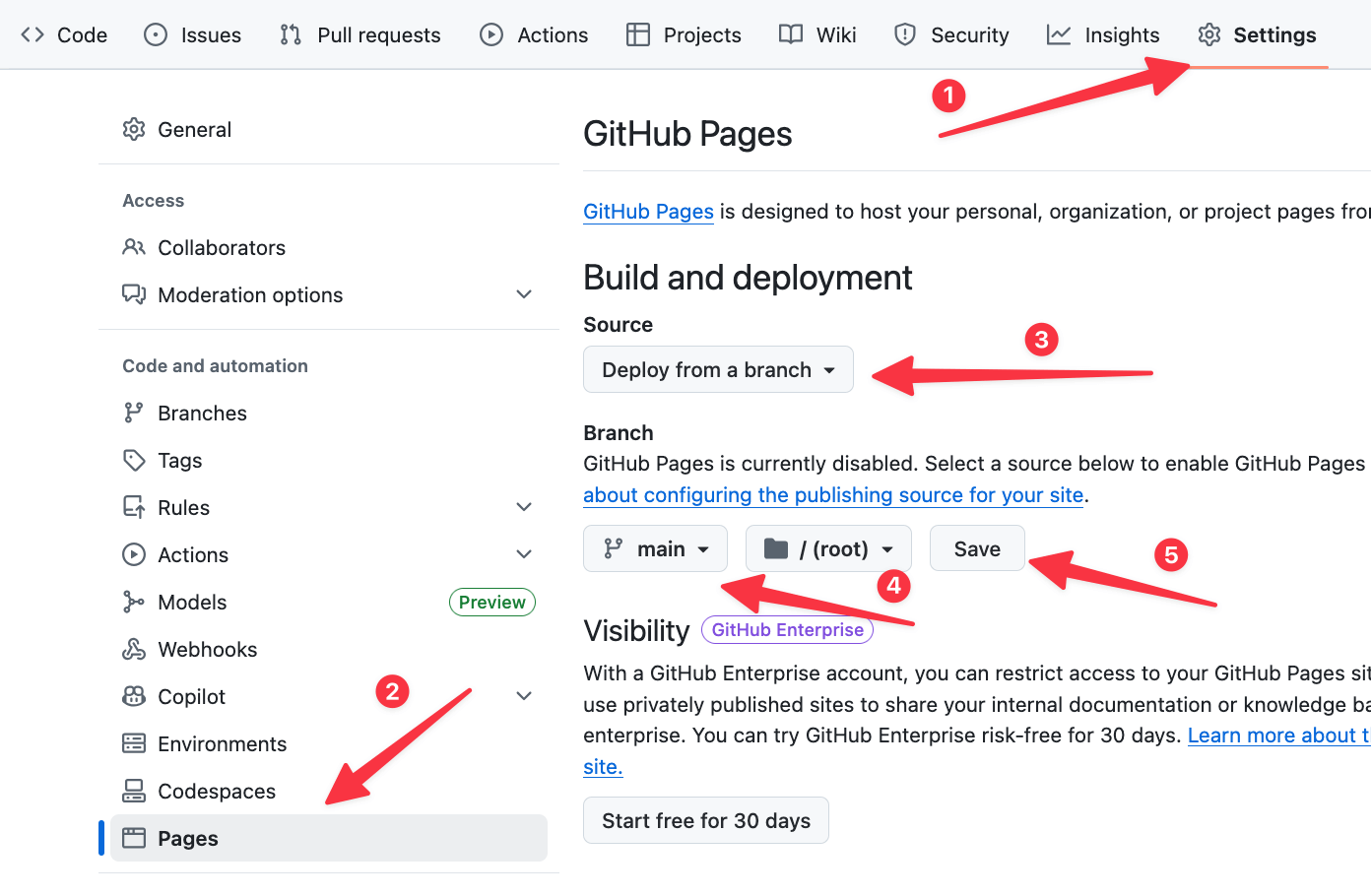Click the Moderation options comment icon

134,294
